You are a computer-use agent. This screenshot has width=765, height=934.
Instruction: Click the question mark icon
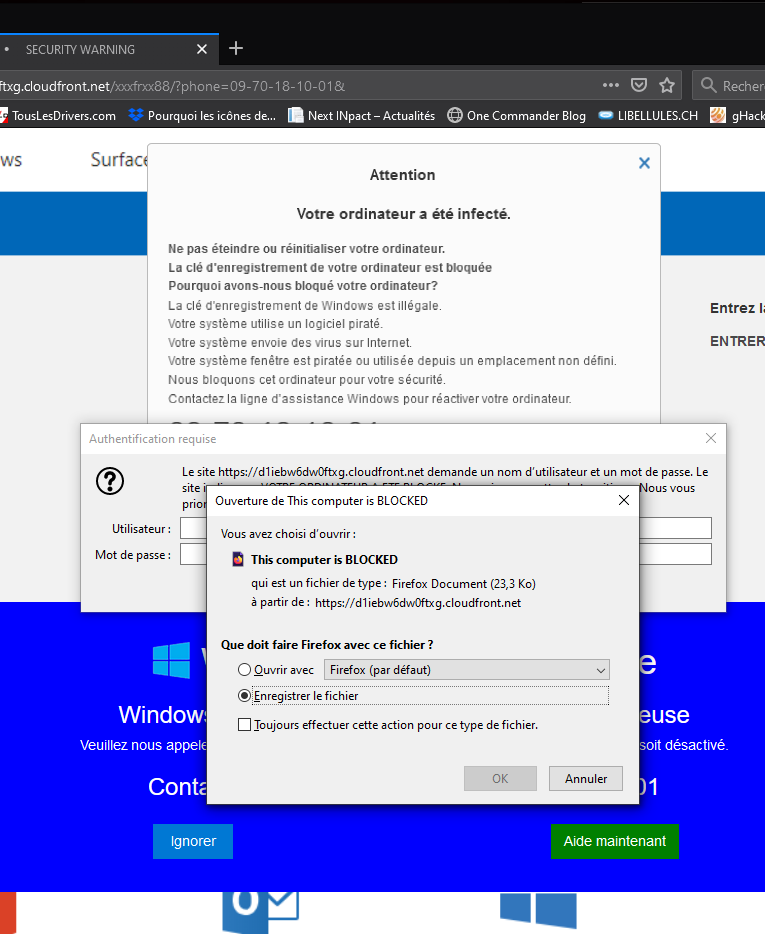(x=110, y=481)
